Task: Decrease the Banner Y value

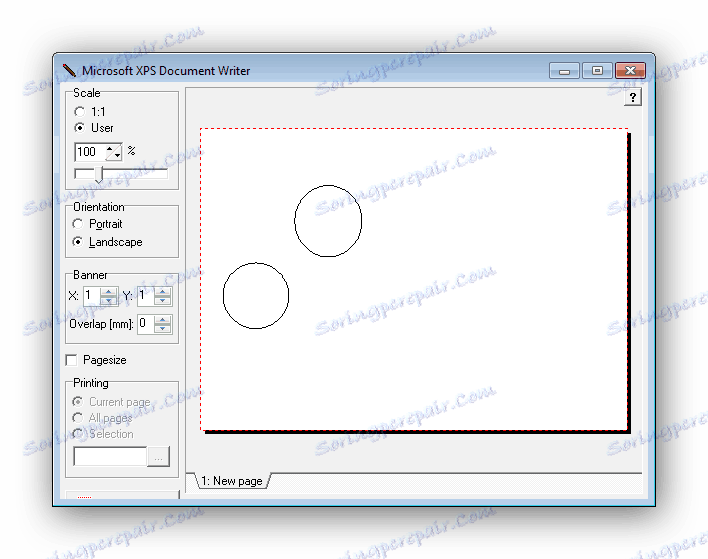Action: click(x=163, y=301)
